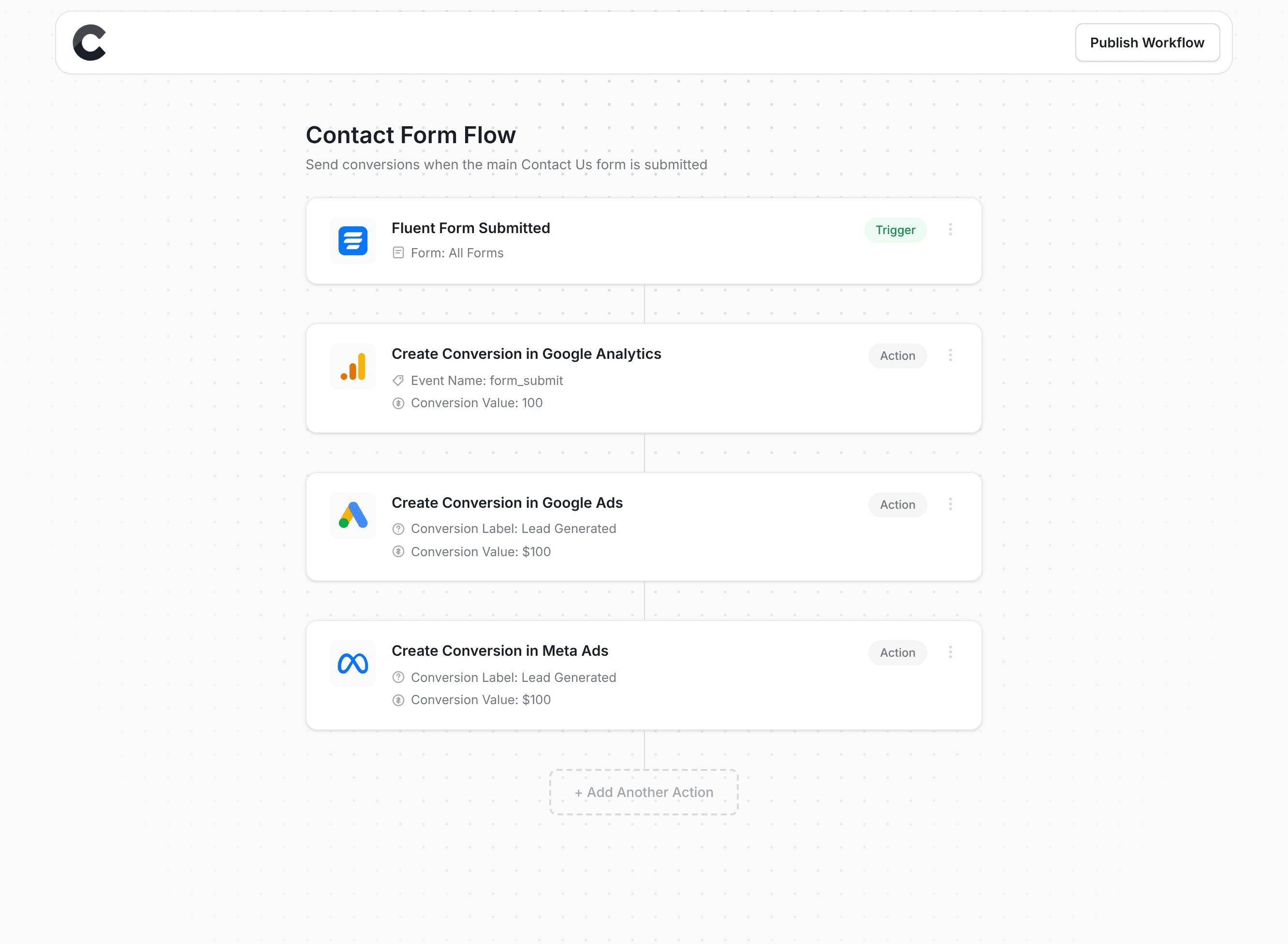The image size is (1288, 944).
Task: Click the Contact Form Flow title
Action: point(410,135)
